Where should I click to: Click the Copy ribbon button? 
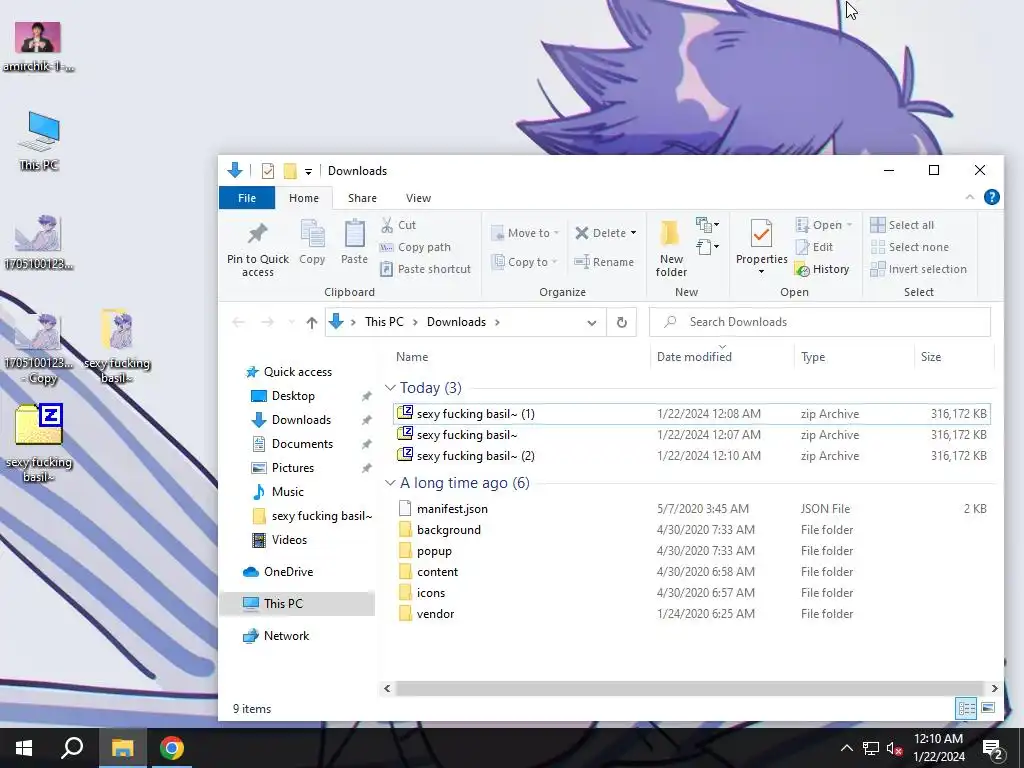click(312, 242)
